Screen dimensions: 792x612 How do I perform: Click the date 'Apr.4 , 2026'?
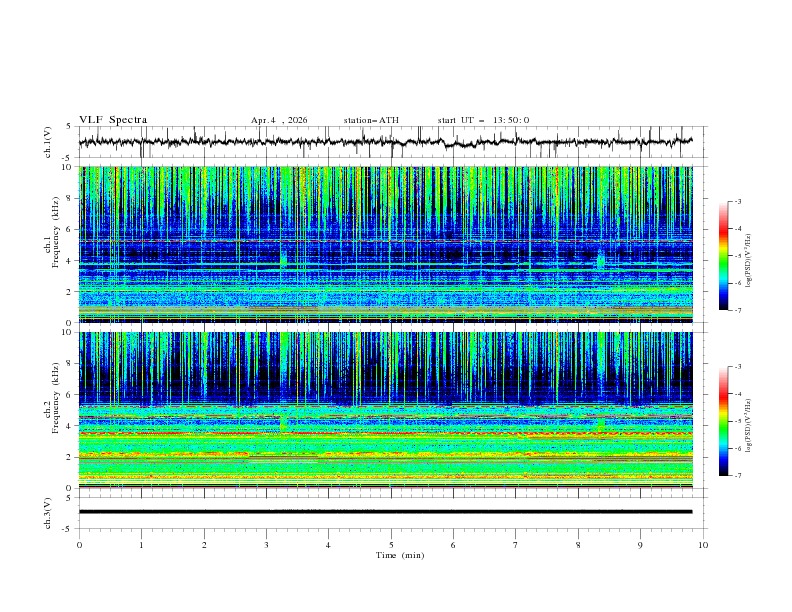(x=279, y=120)
